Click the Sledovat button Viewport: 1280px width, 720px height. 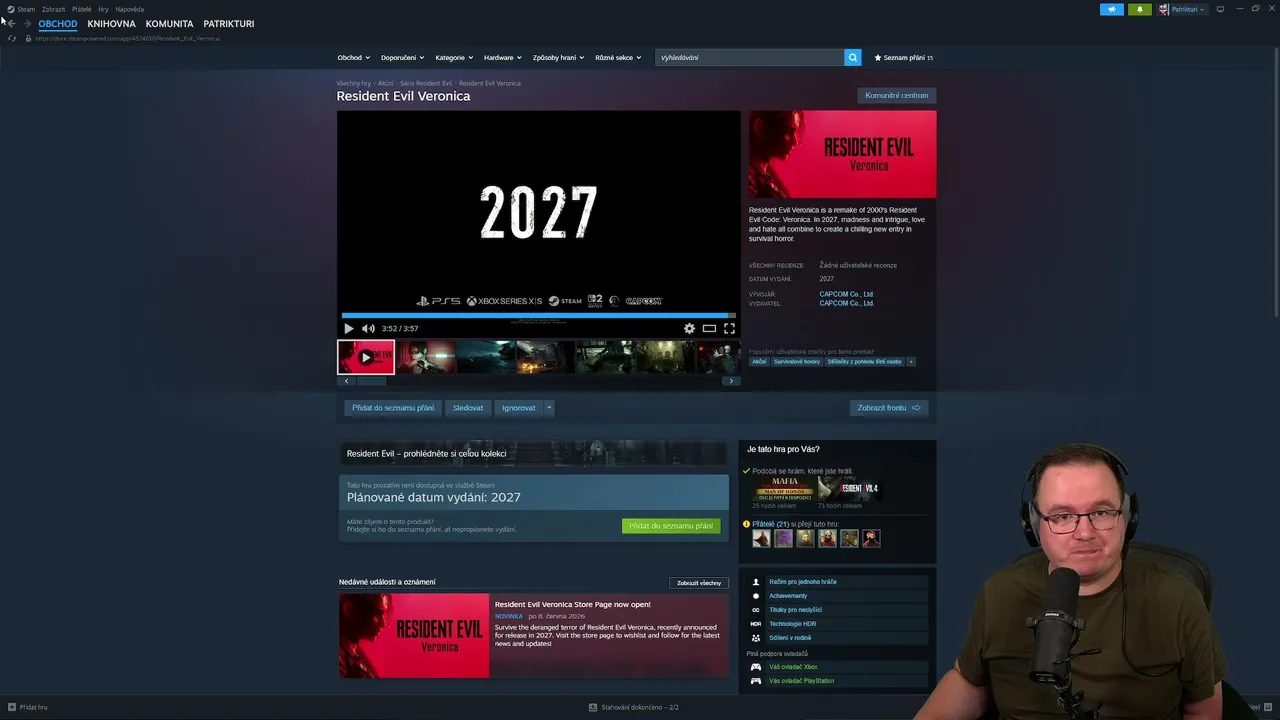[x=468, y=408]
